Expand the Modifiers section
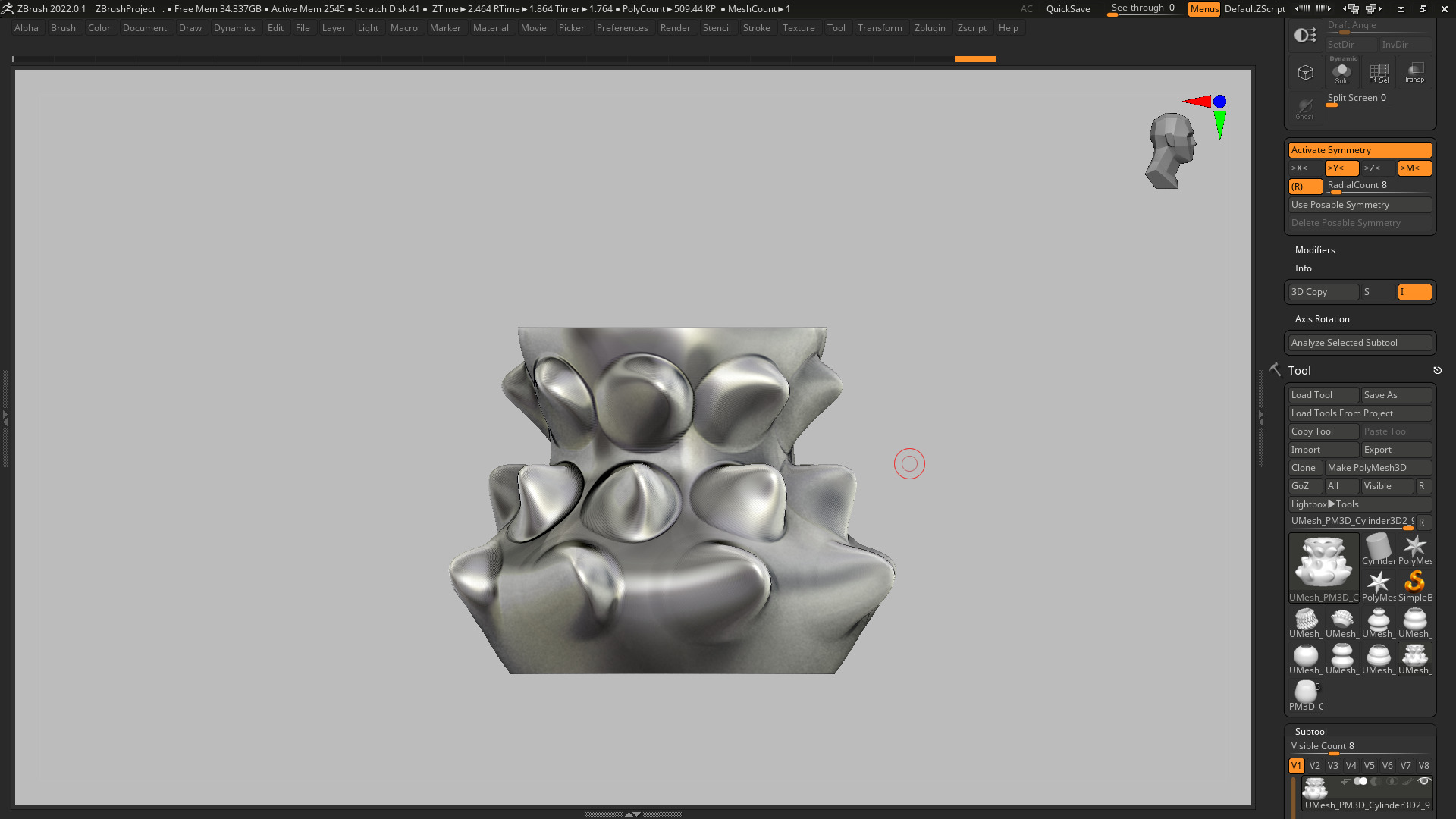This screenshot has height=819, width=1456. (x=1315, y=250)
